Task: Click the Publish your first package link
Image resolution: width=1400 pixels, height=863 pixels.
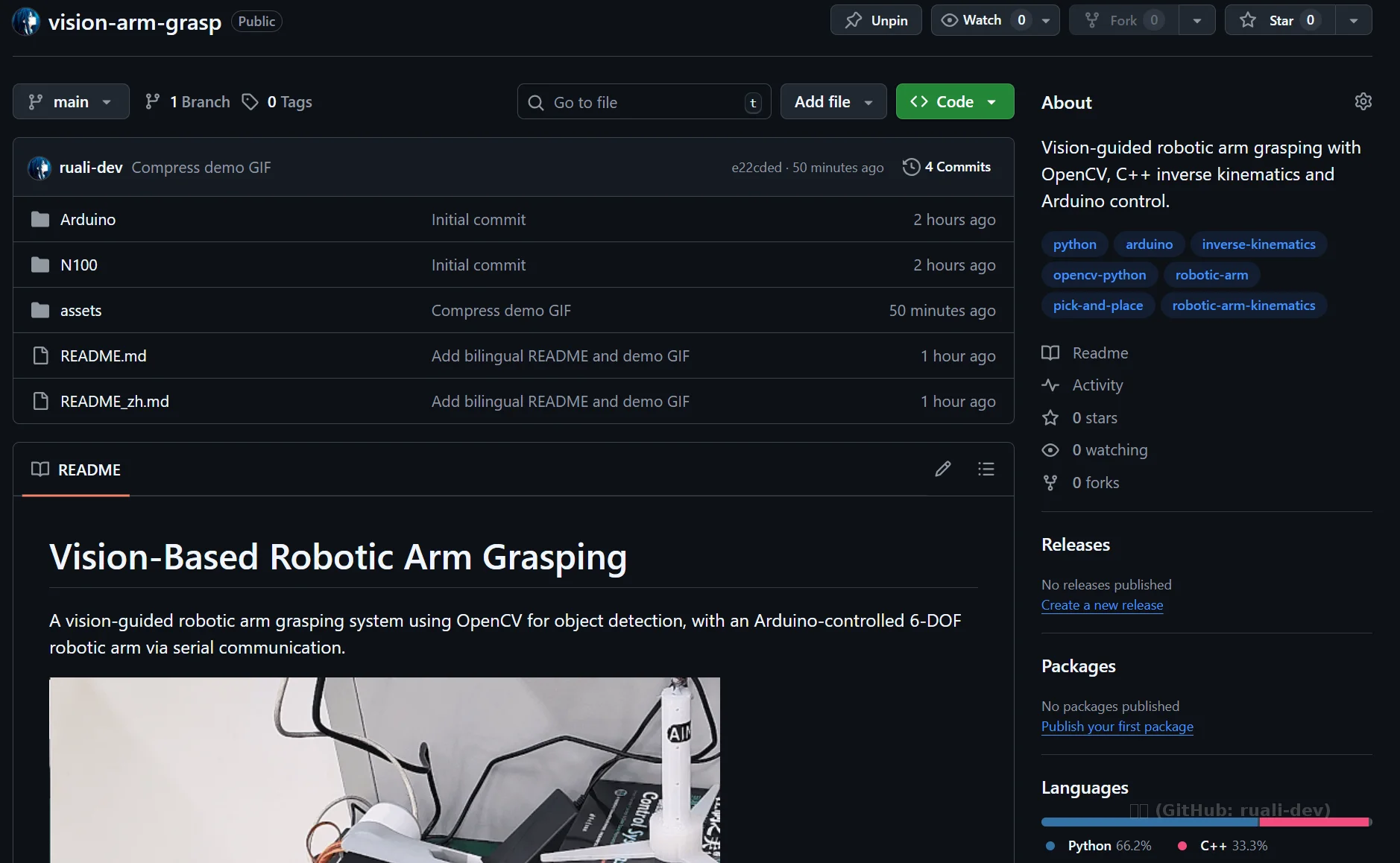Action: [1117, 727]
